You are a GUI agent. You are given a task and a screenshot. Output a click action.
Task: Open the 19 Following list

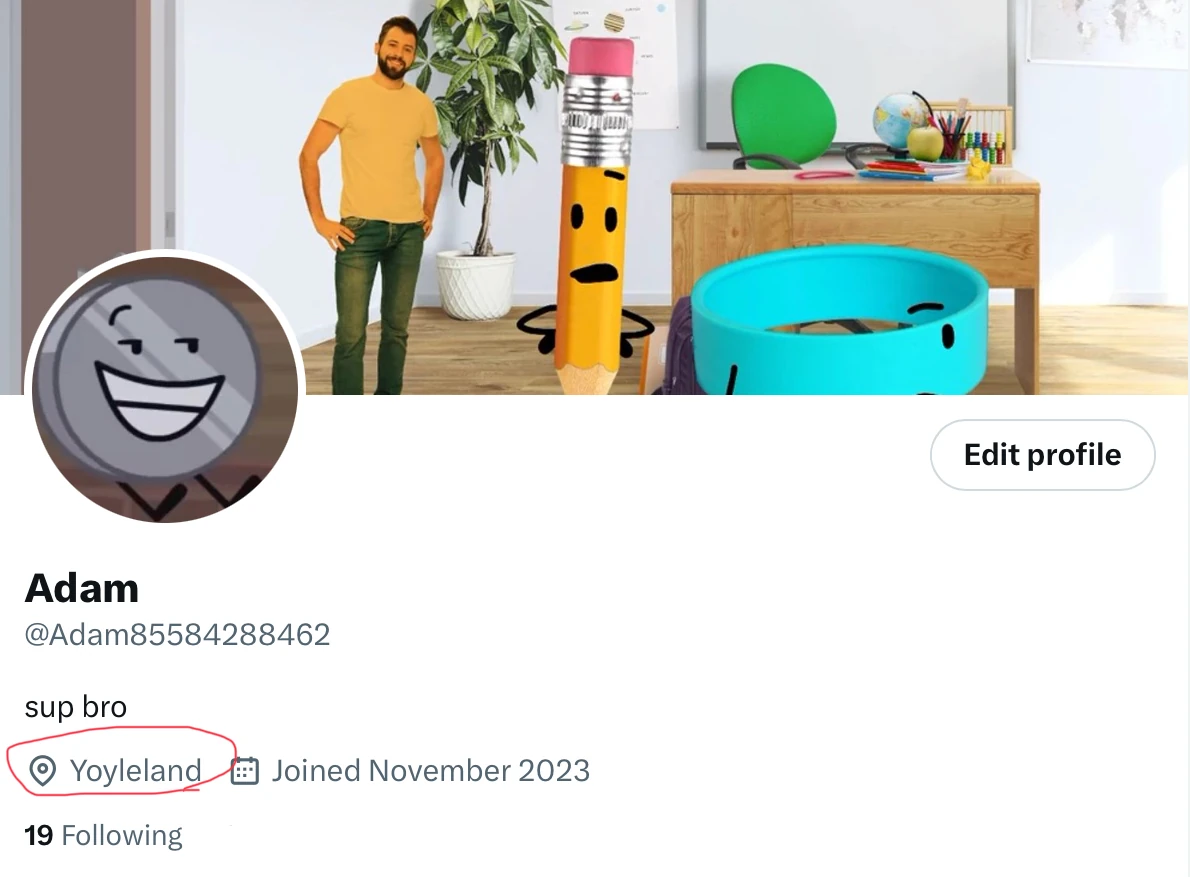pyautogui.click(x=103, y=835)
